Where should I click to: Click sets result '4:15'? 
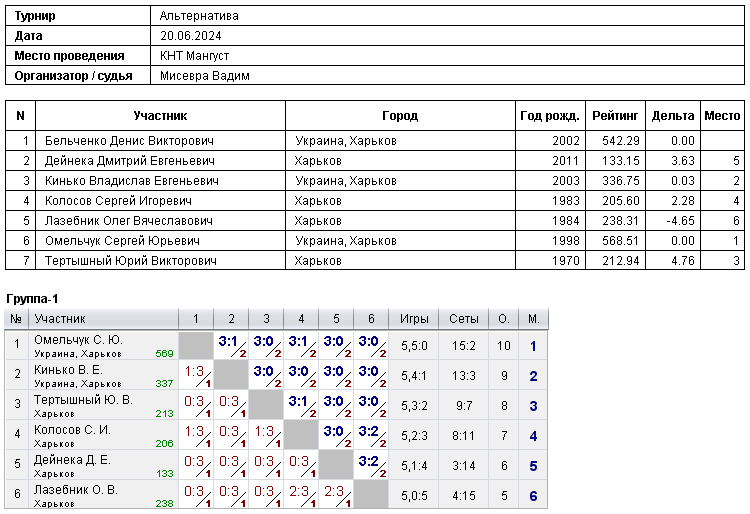pos(463,496)
